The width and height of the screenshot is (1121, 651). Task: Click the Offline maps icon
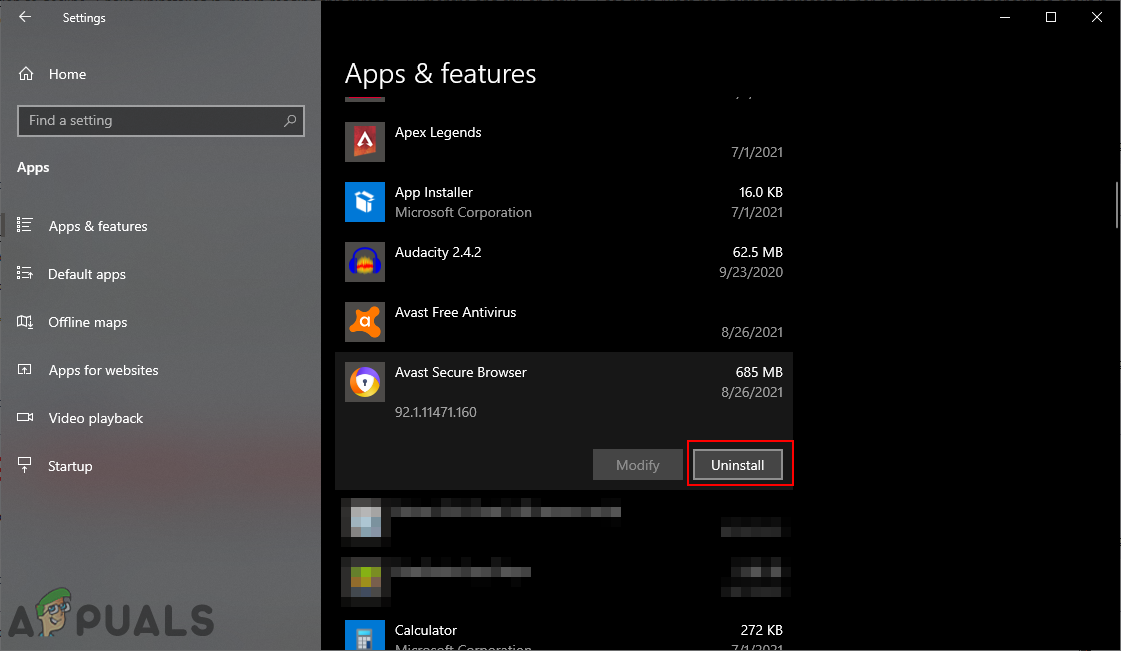point(25,322)
